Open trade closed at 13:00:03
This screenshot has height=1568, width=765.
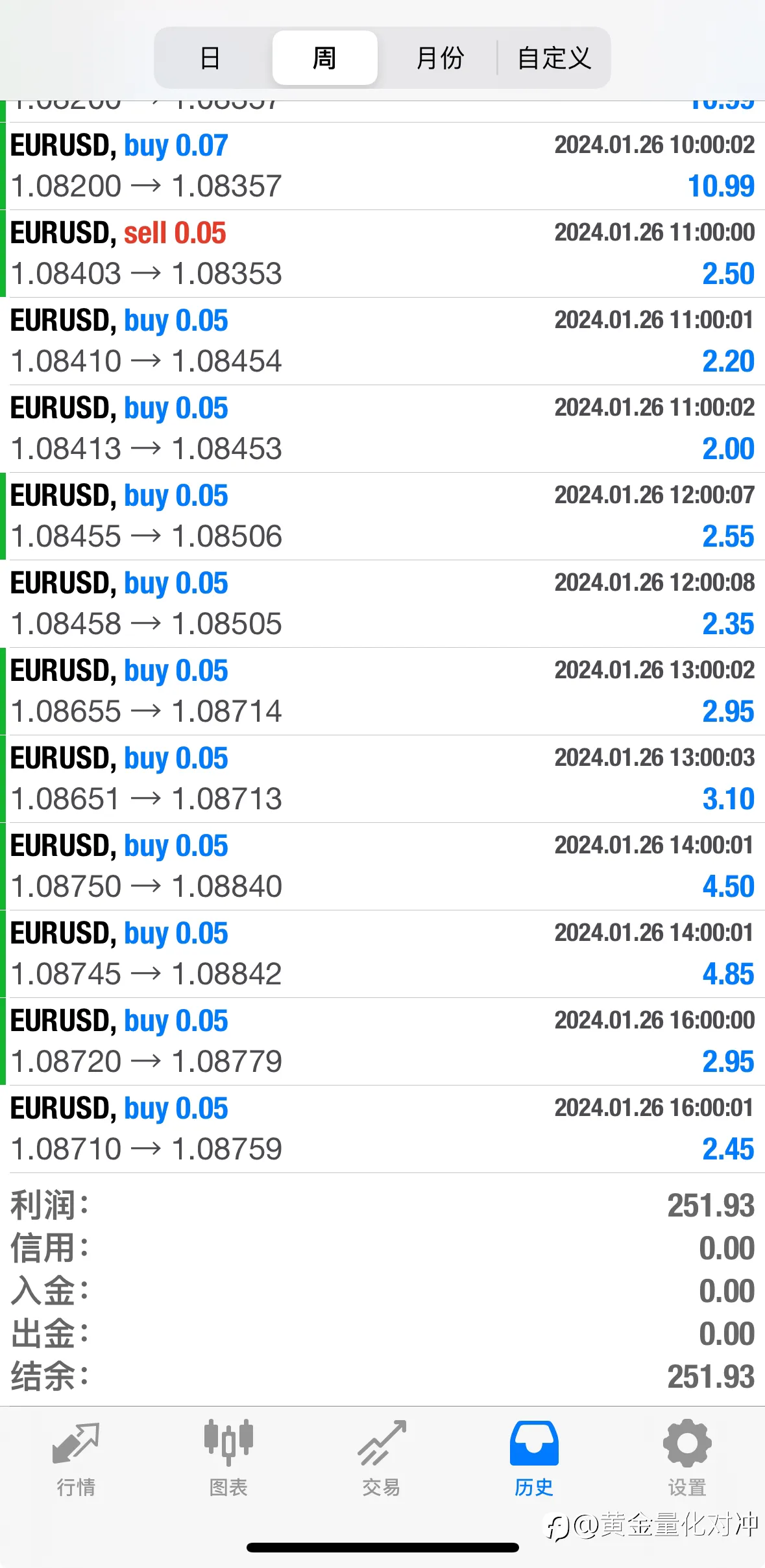[x=382, y=779]
